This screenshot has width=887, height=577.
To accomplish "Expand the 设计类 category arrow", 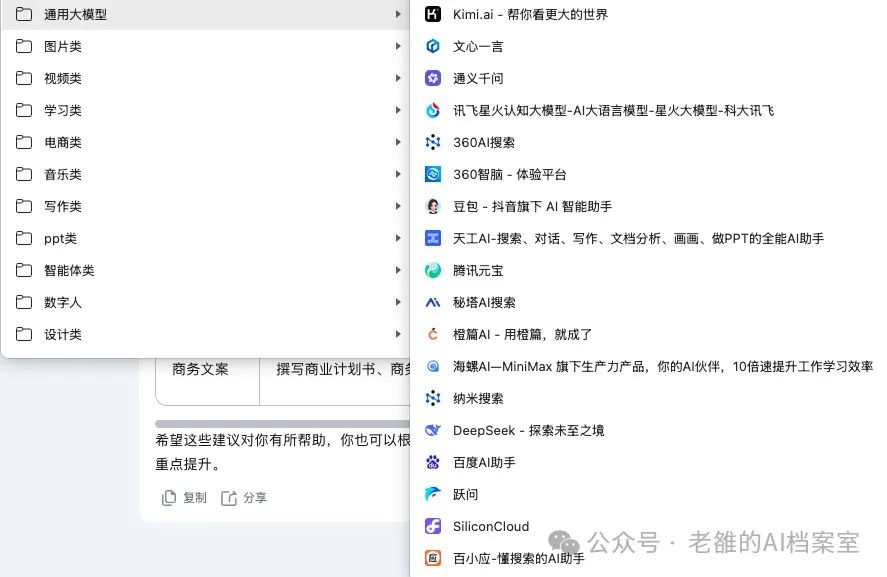I will click(398, 334).
